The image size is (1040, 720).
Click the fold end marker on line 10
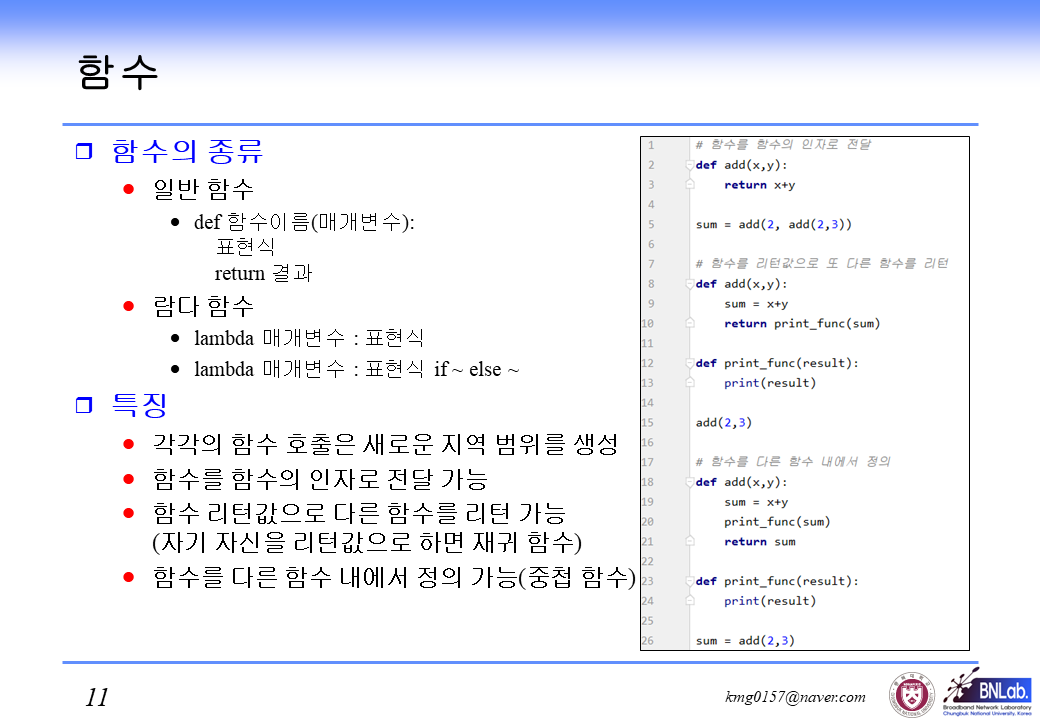[x=690, y=323]
